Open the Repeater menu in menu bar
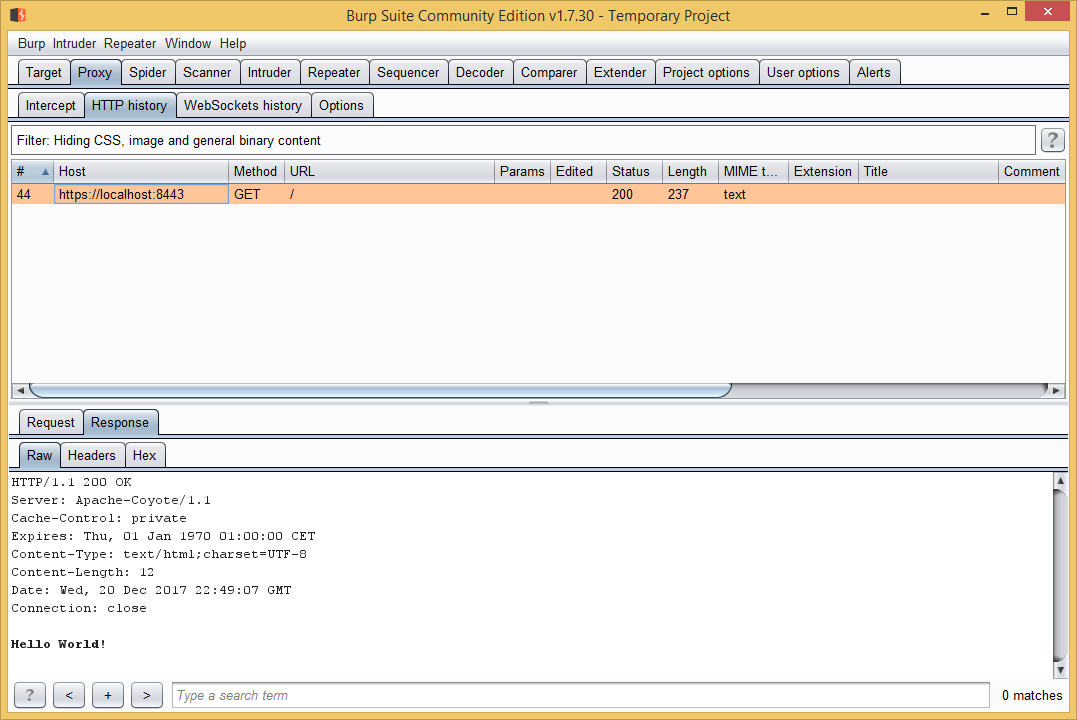Screen dimensions: 1077x720 tap(130, 43)
